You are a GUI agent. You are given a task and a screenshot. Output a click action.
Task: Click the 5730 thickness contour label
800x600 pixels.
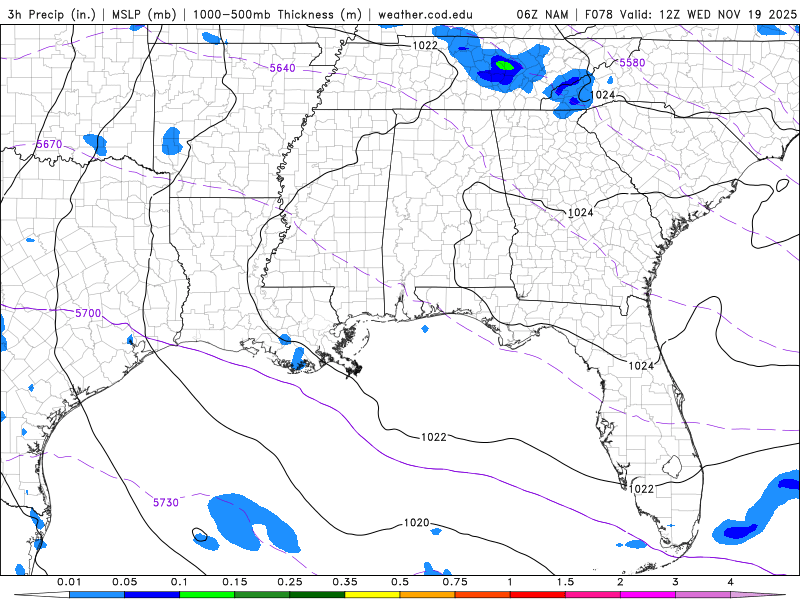(x=166, y=503)
